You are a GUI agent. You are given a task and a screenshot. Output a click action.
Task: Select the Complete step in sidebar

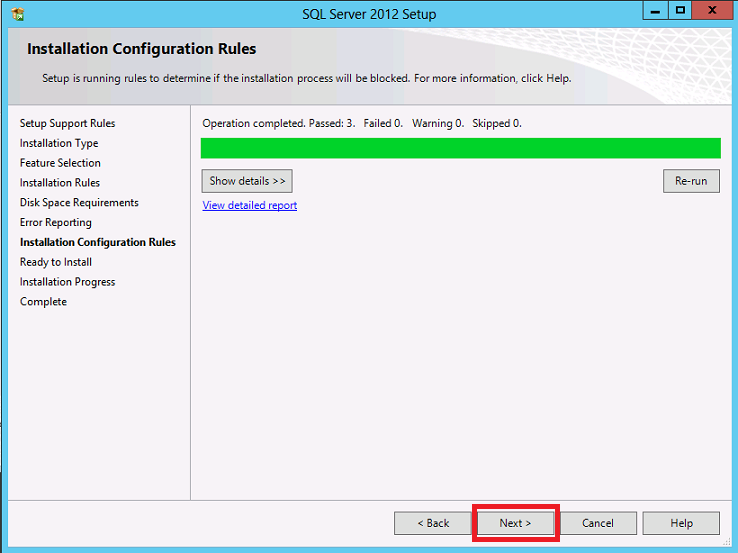pos(43,301)
